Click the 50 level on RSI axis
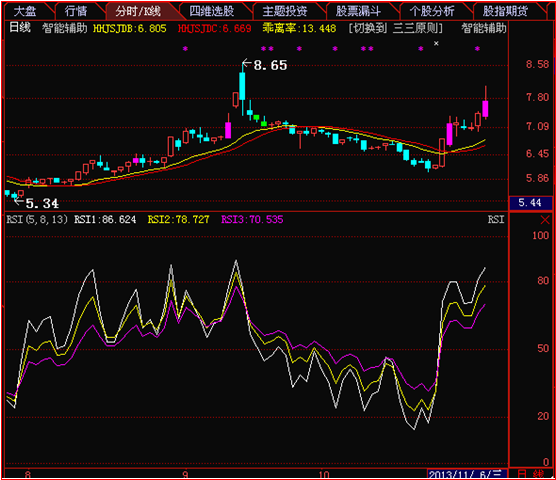 (543, 348)
